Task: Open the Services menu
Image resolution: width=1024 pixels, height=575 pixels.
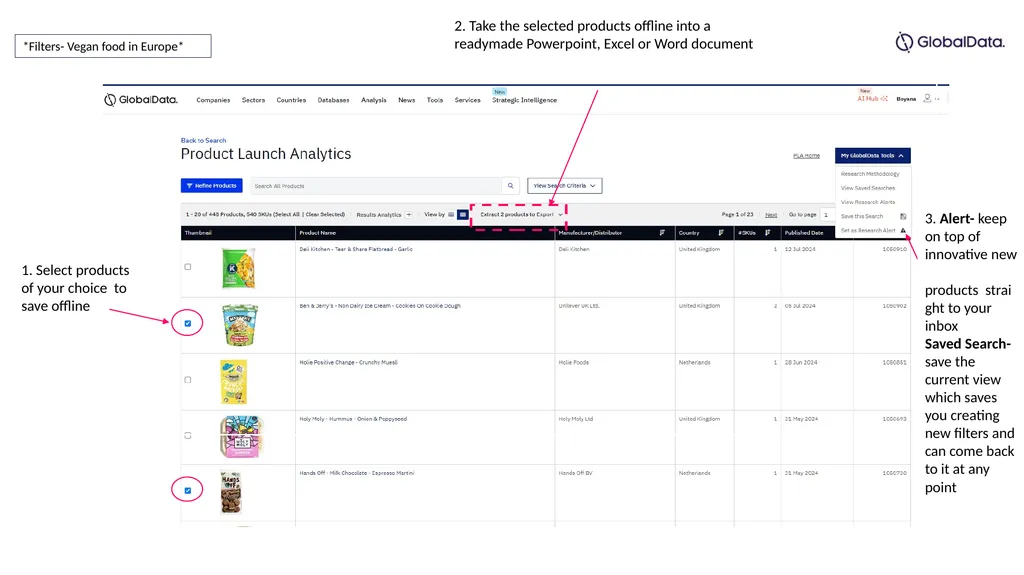Action: coord(468,100)
